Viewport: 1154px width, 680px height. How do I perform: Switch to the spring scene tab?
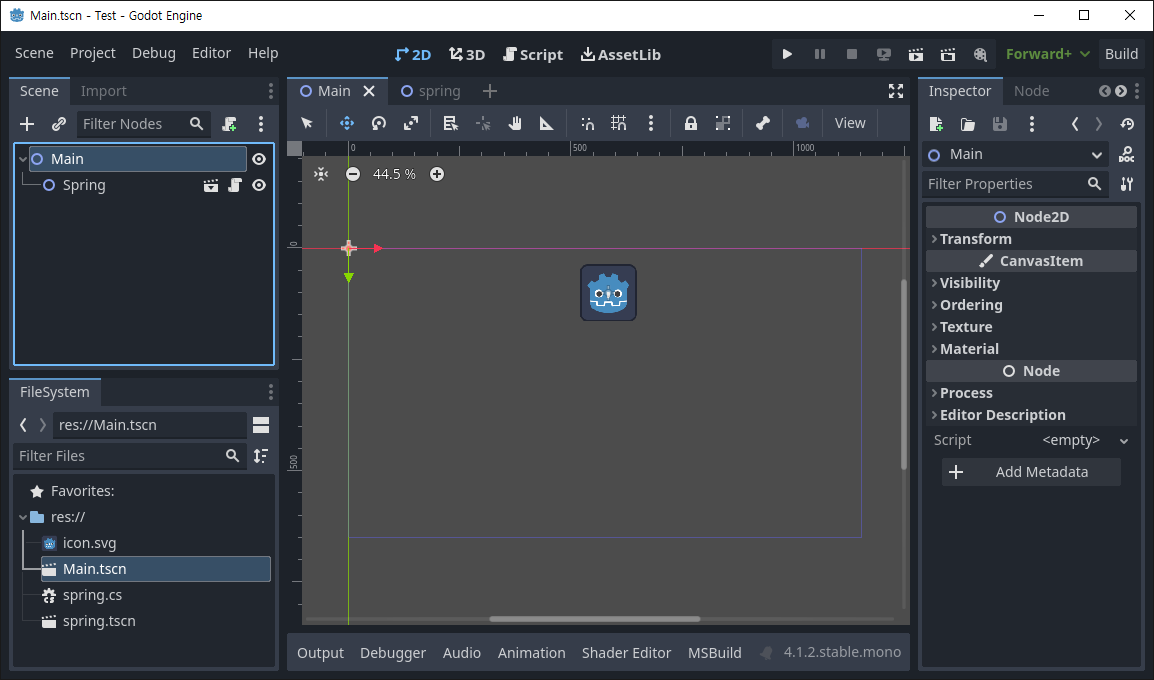coord(431,91)
